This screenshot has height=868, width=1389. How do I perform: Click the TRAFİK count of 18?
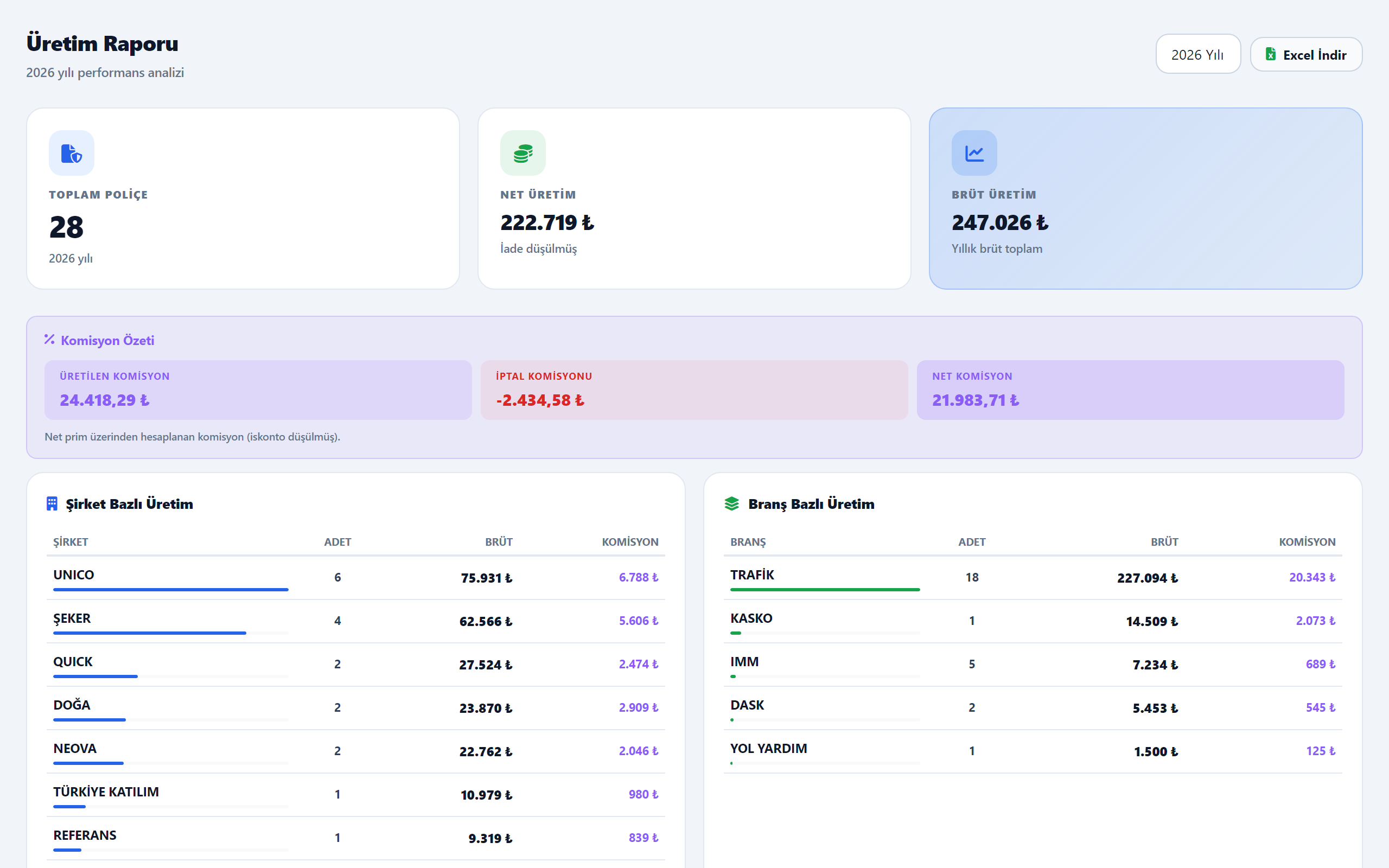[972, 578]
